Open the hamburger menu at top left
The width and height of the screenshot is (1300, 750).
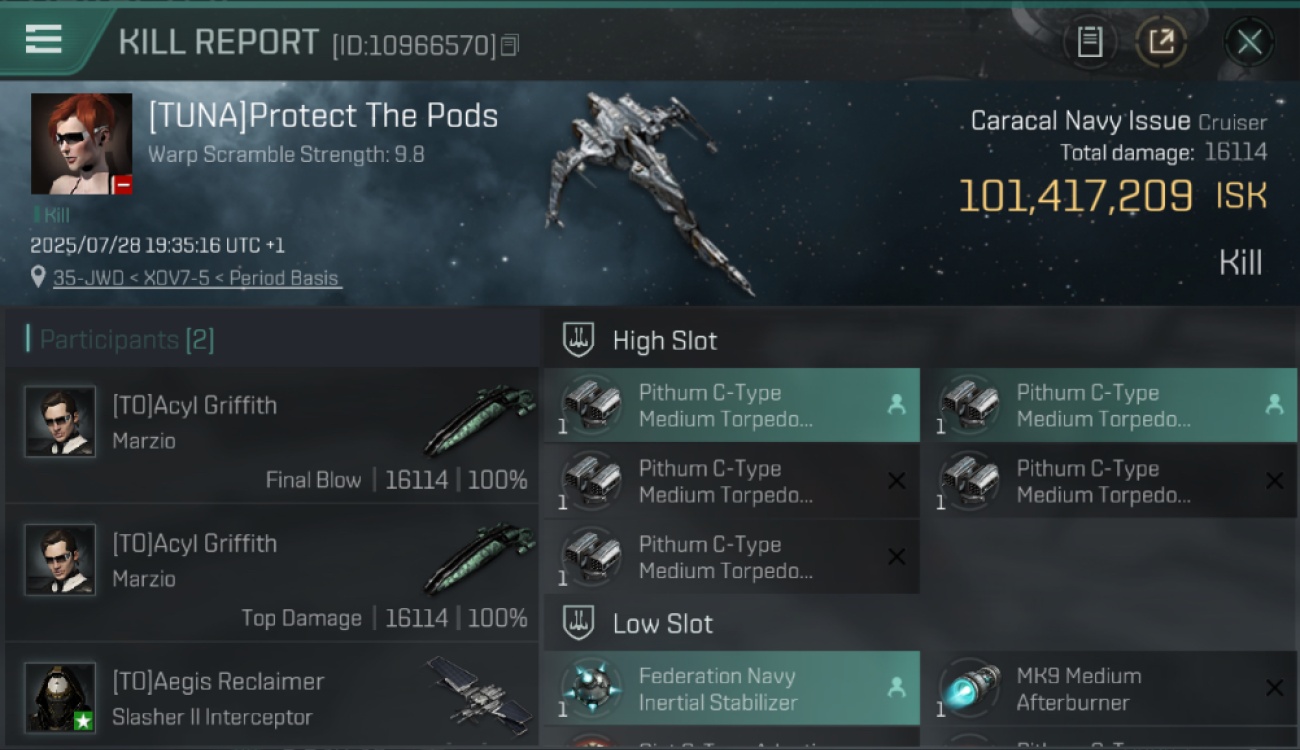coord(44,39)
